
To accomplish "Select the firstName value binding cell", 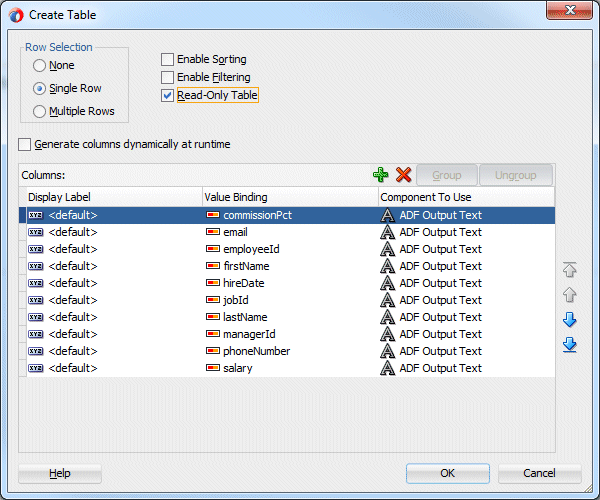I will pos(290,265).
